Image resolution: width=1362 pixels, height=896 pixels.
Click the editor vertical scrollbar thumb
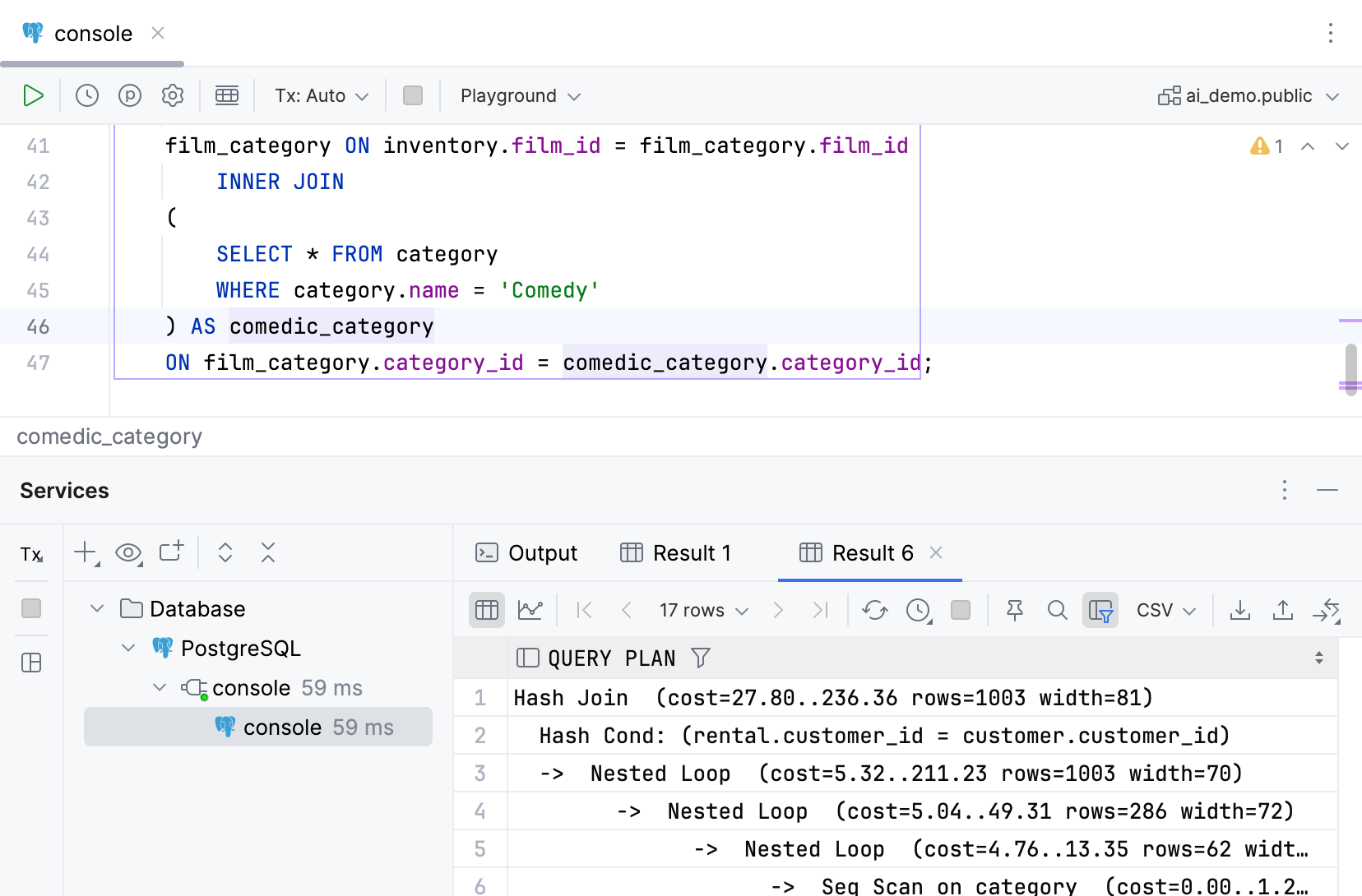tap(1350, 368)
